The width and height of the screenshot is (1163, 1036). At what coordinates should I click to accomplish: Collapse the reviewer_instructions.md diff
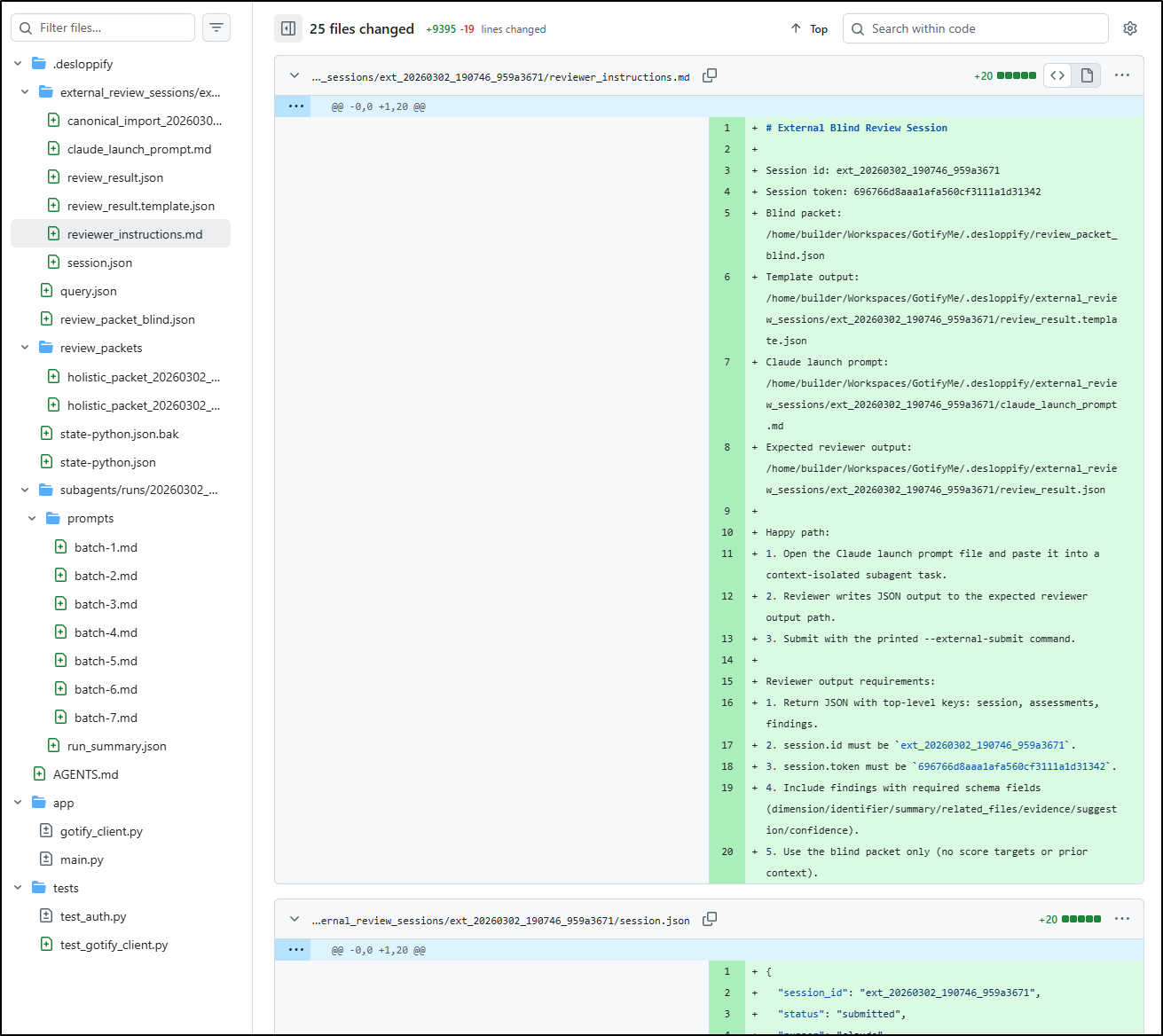[295, 76]
